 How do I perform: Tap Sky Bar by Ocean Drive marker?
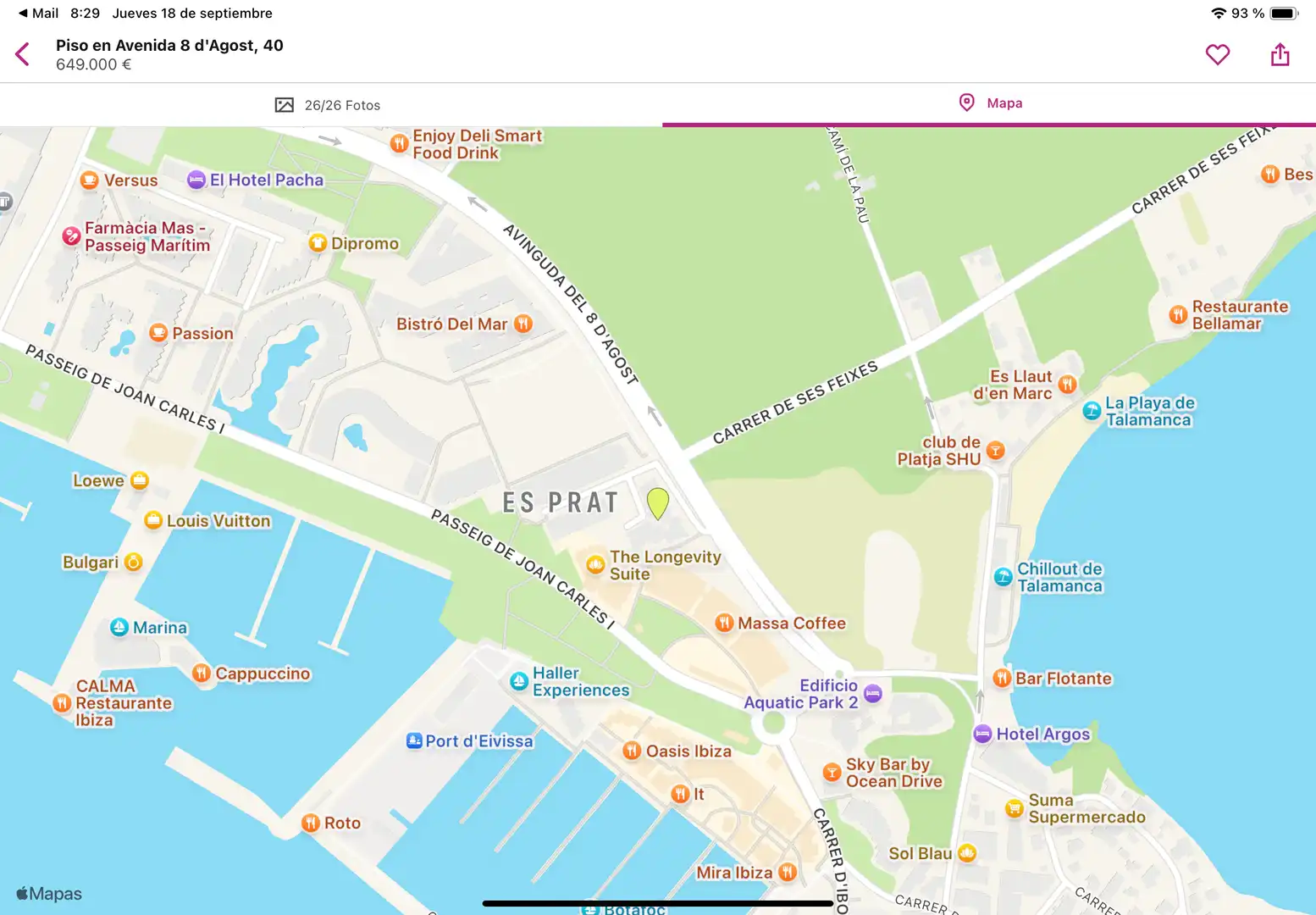[832, 772]
